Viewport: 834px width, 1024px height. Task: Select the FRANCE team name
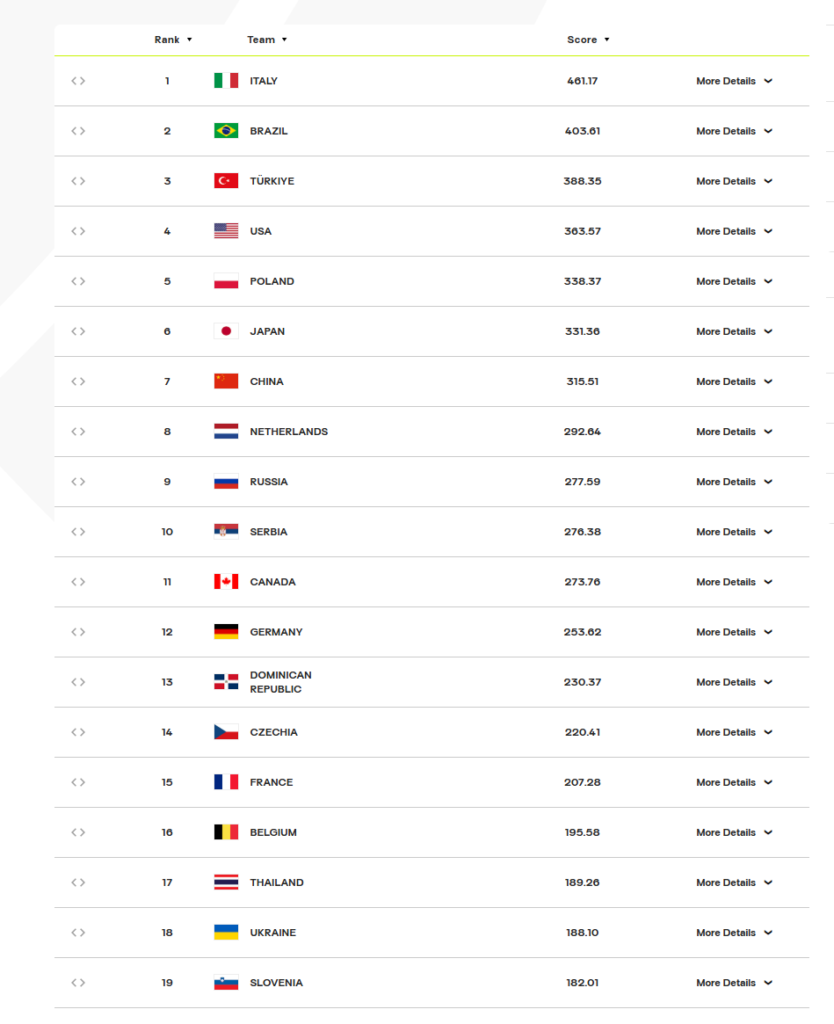click(x=271, y=782)
